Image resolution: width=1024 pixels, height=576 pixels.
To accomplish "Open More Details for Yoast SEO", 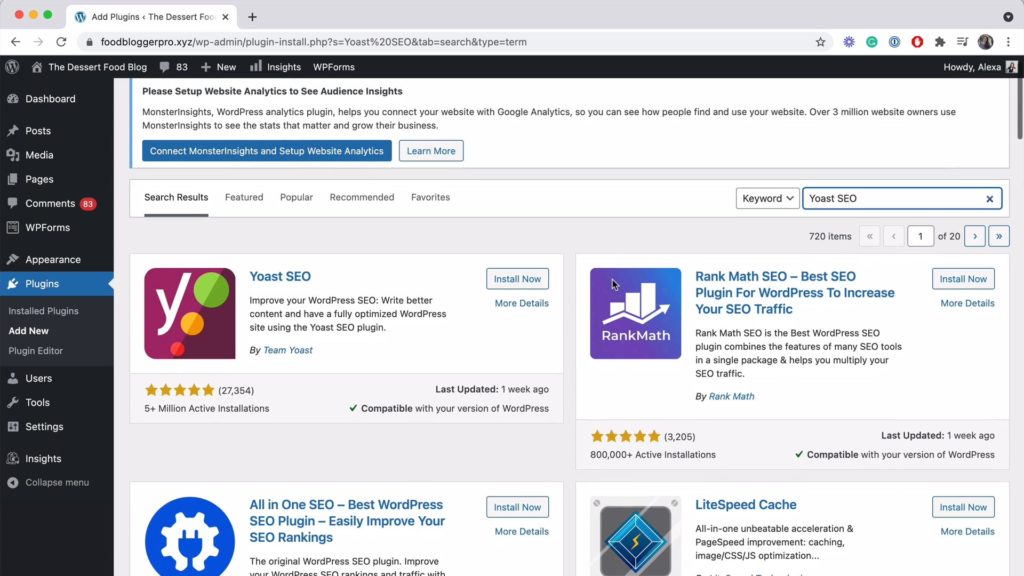I will pyautogui.click(x=521, y=303).
